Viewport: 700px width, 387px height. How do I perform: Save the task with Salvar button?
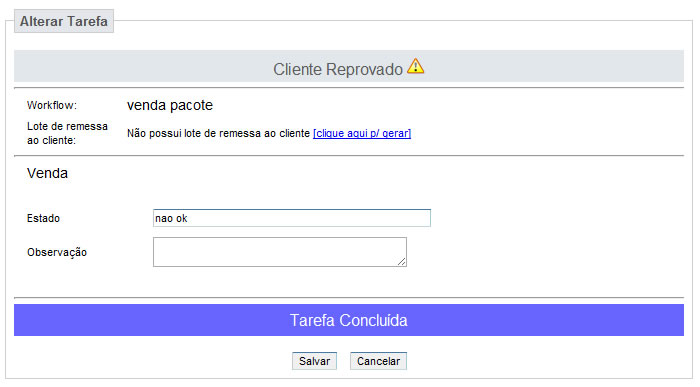(314, 361)
